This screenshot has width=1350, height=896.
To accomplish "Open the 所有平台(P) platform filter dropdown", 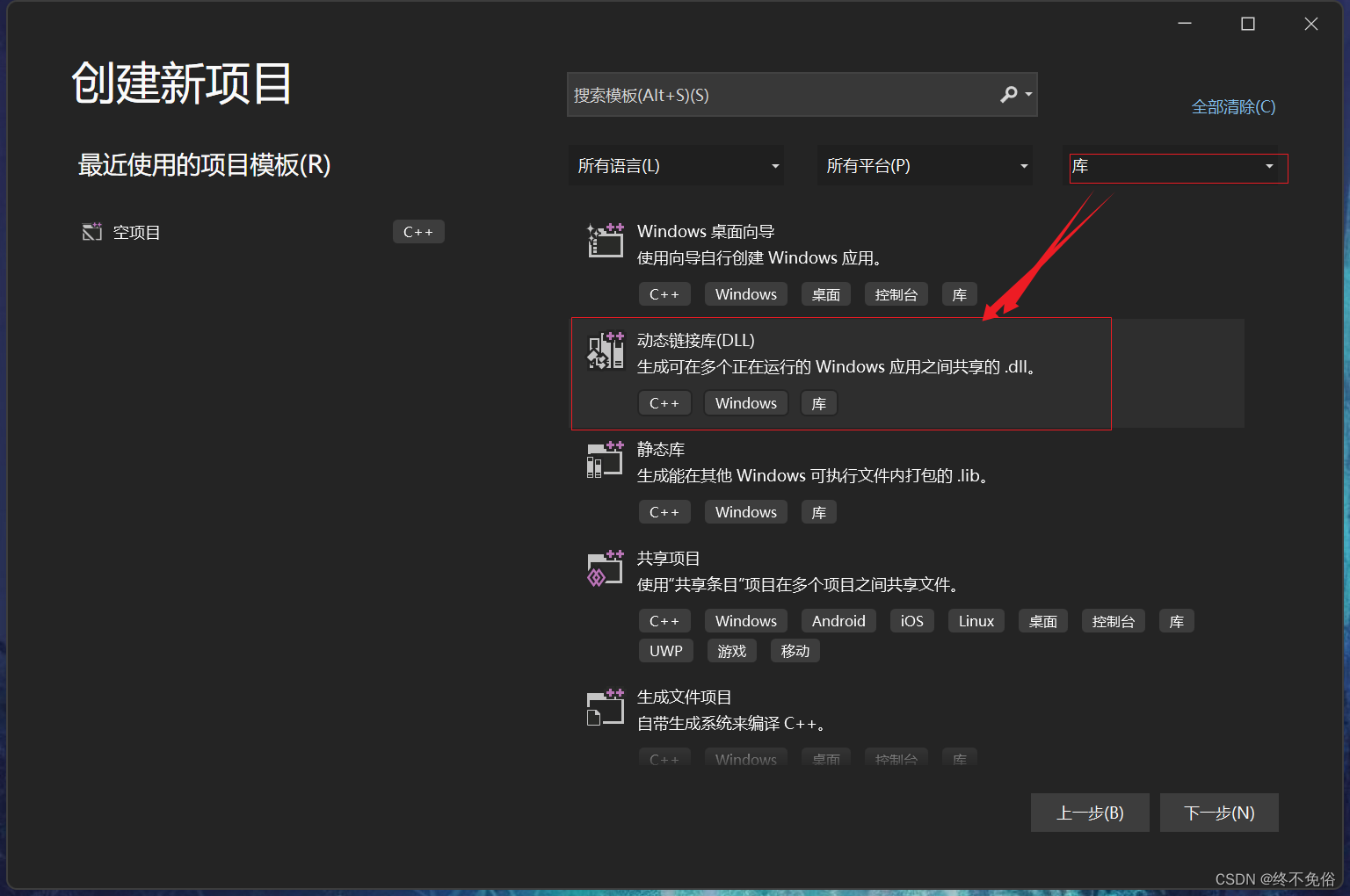I will click(925, 166).
